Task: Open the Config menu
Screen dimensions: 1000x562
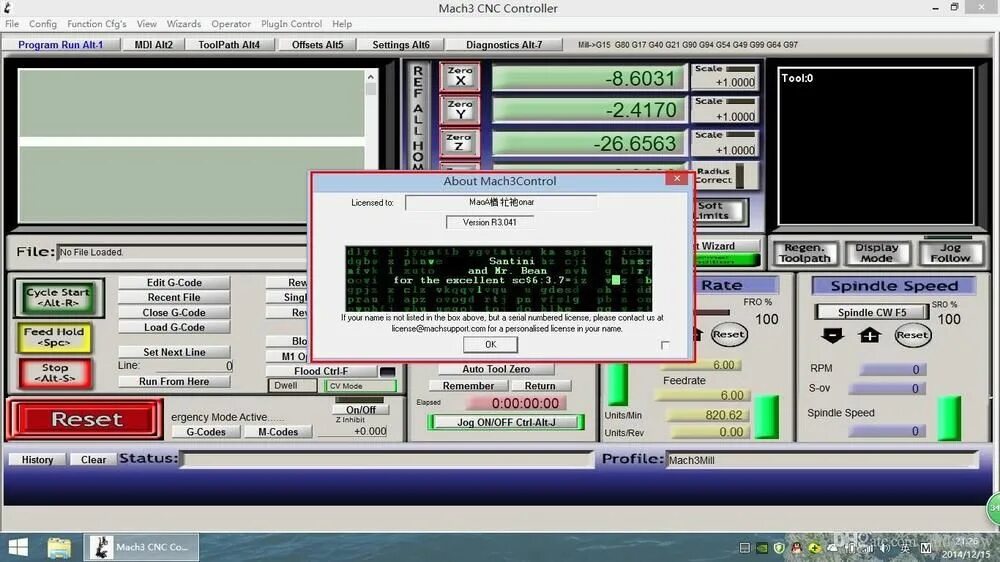Action: [x=43, y=24]
